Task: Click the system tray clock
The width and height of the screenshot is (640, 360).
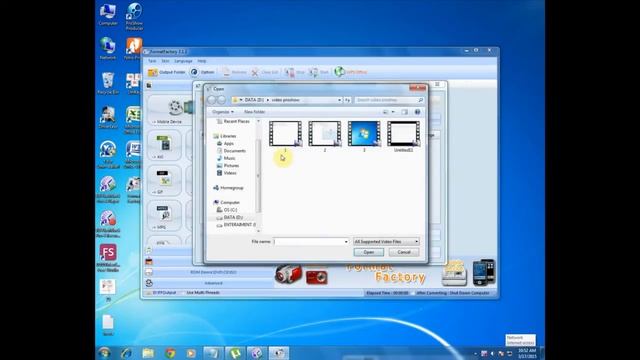Action: pyautogui.click(x=527, y=353)
